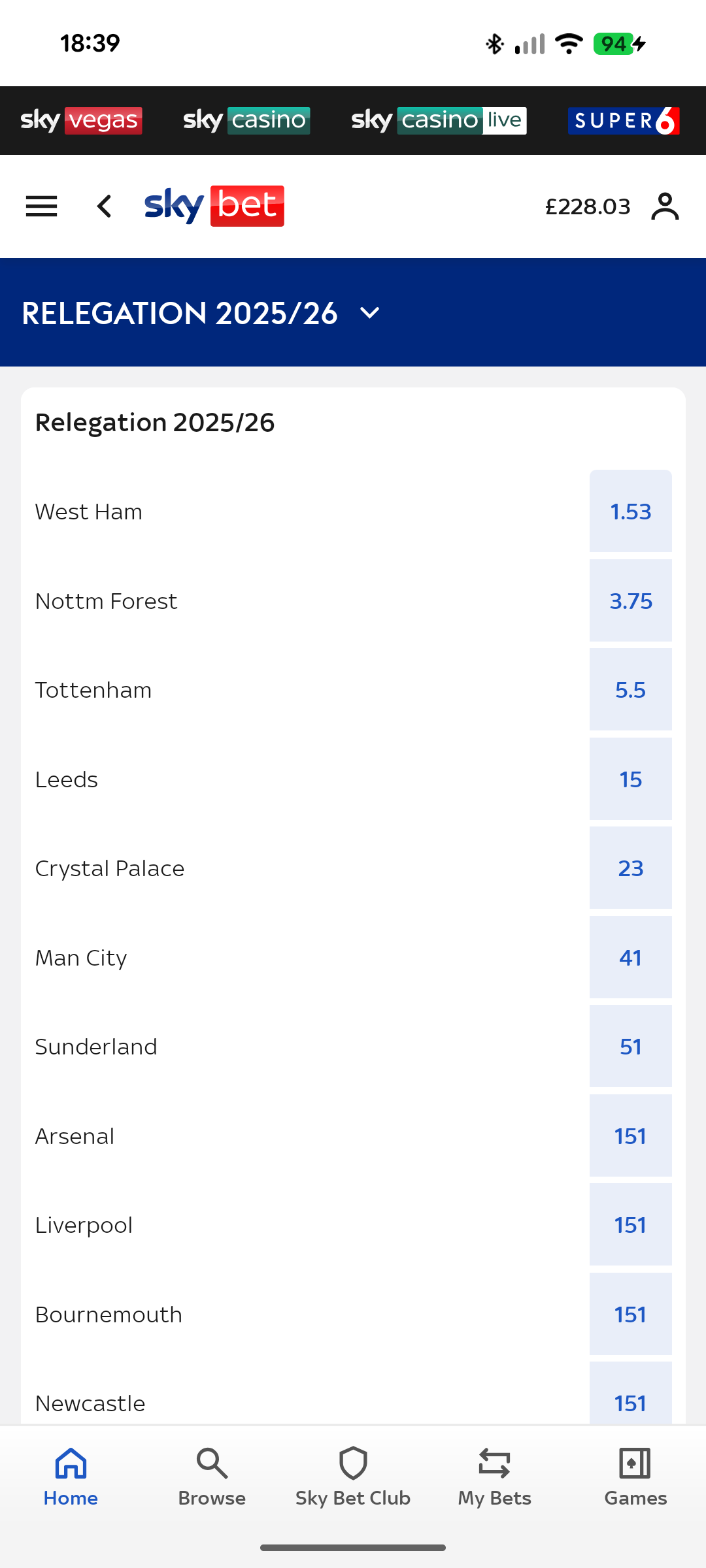Open the hamburger menu
This screenshot has height=1568, width=706.
41,206
